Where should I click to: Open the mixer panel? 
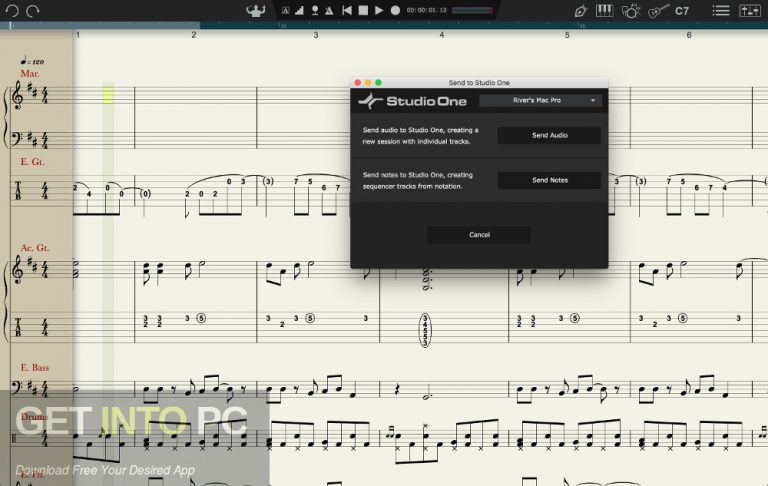750,10
